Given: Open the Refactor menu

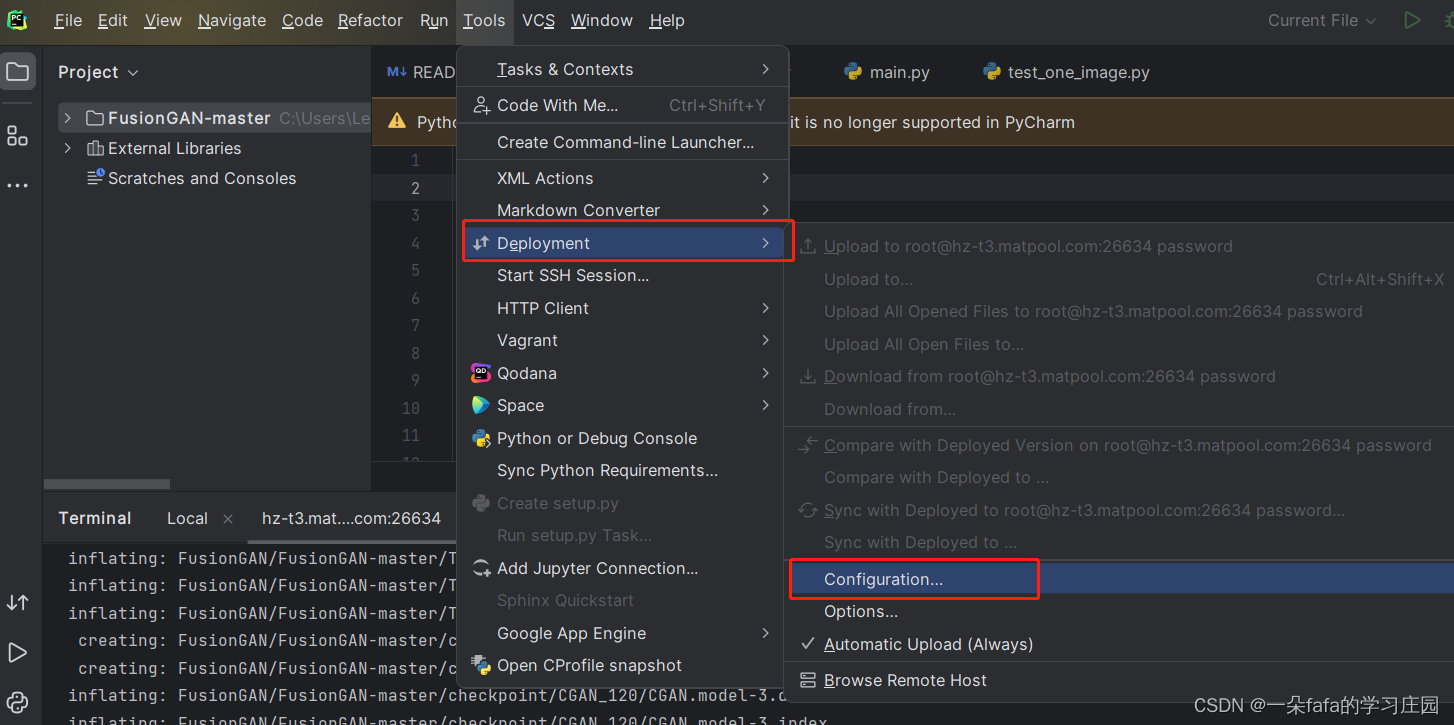Looking at the screenshot, I should (370, 20).
